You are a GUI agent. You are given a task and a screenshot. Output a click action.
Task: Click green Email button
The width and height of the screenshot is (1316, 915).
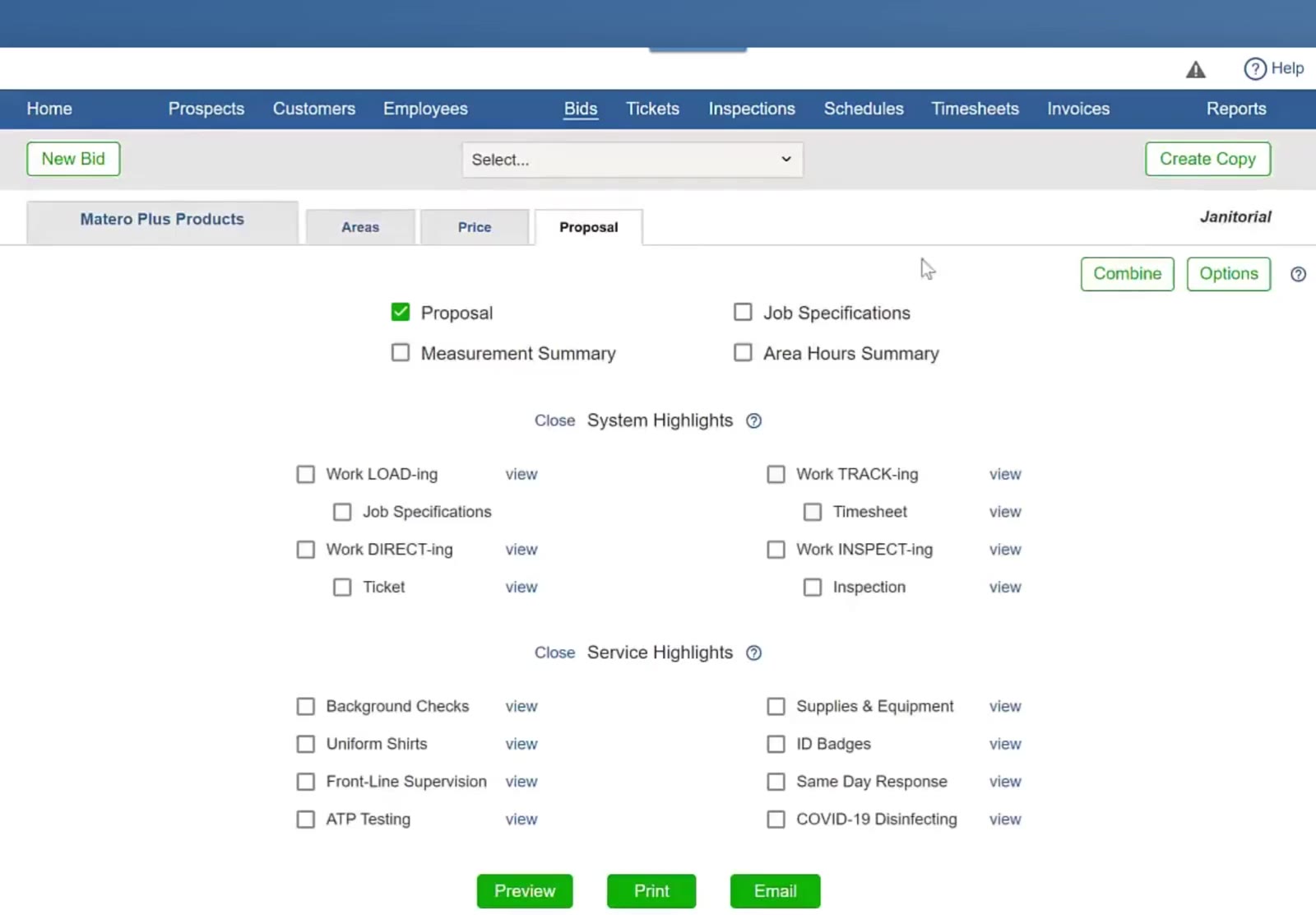776,891
